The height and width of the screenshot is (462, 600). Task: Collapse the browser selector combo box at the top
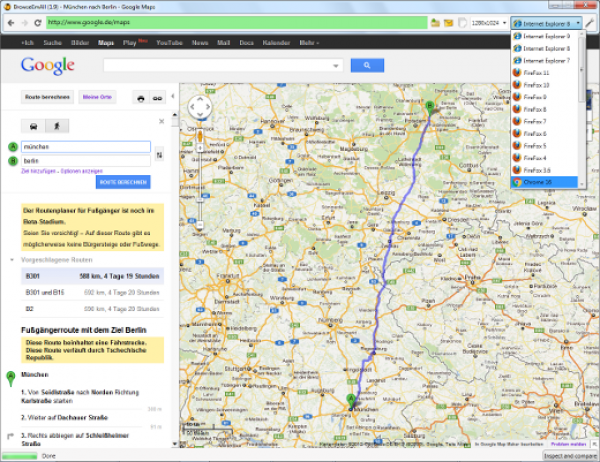pyautogui.click(x=546, y=23)
